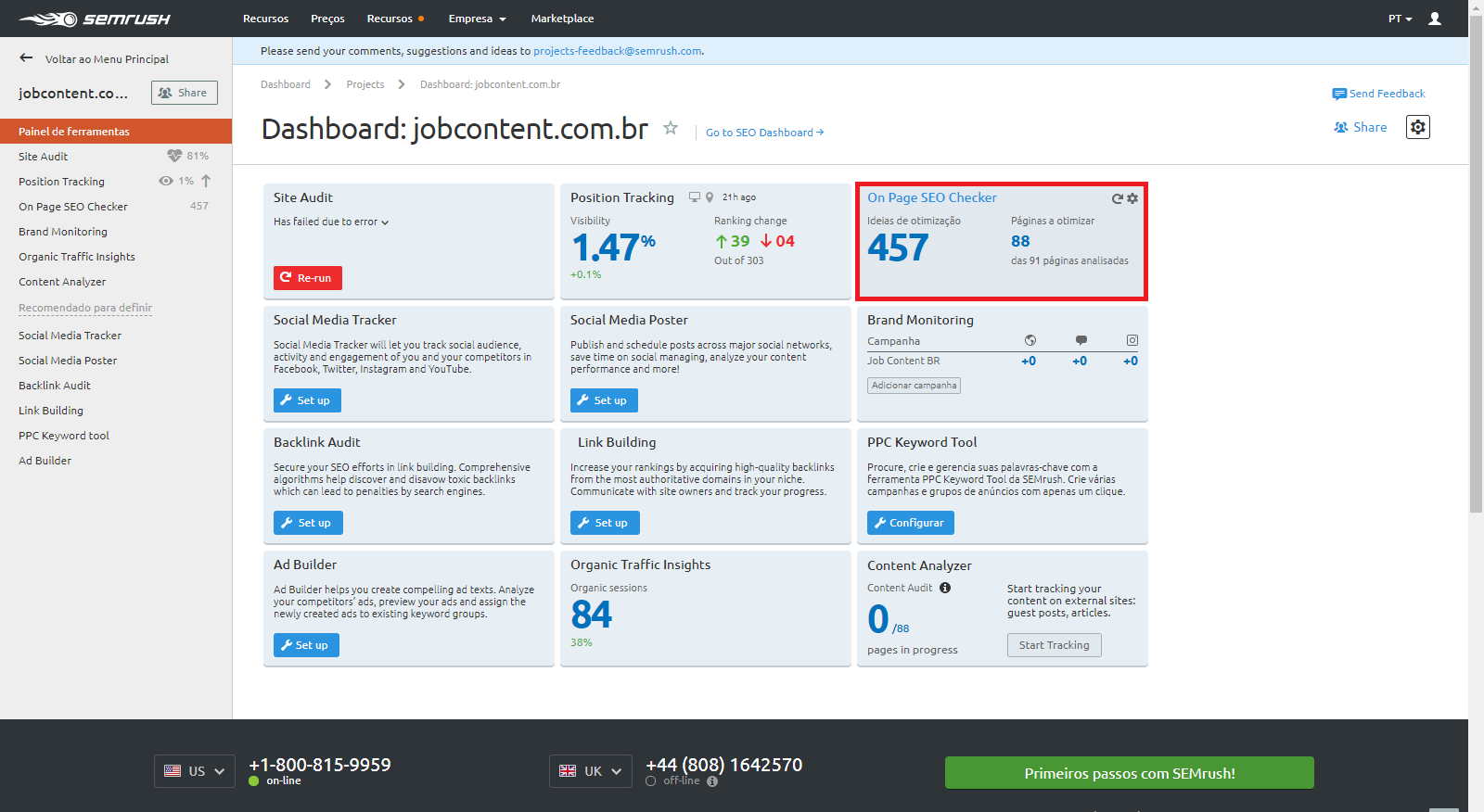The image size is (1484, 812).
Task: Open Preços menu item
Action: (327, 19)
